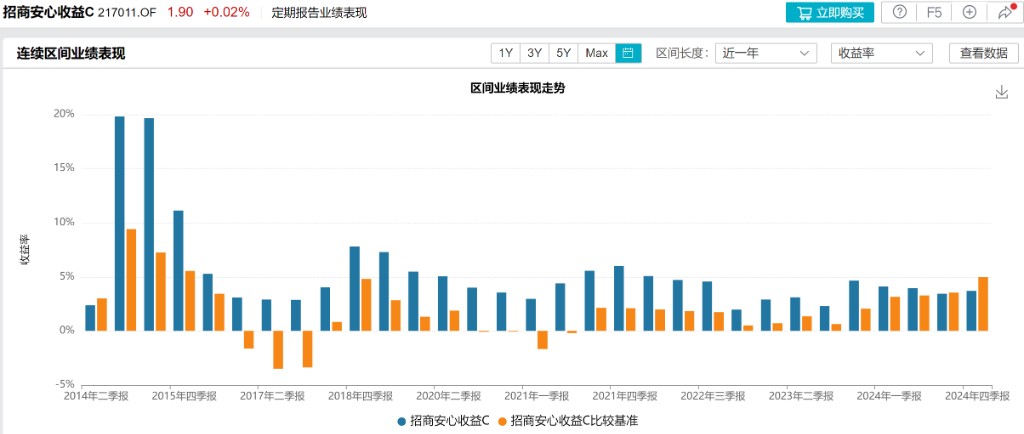Click the plus add icon in header
The width and height of the screenshot is (1024, 434).
969,12
